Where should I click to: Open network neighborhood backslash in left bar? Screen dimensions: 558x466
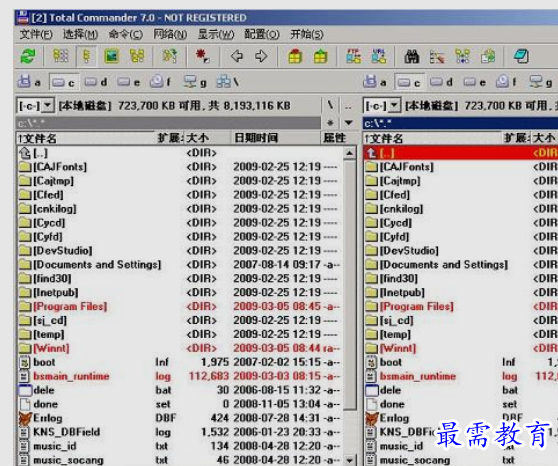(228, 82)
